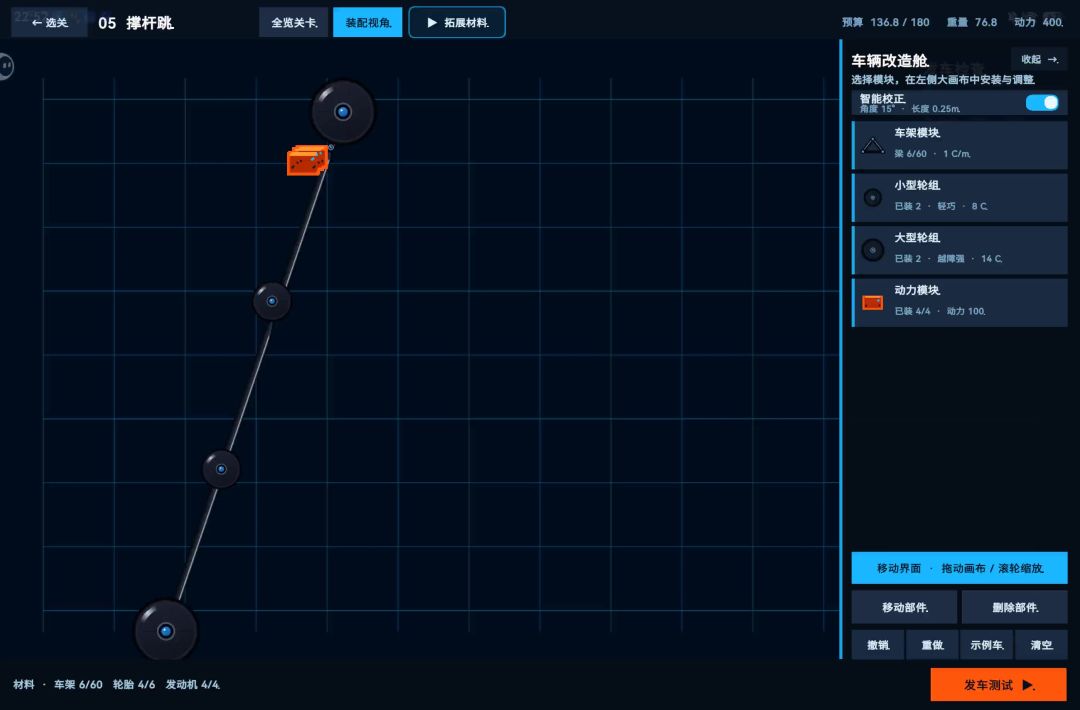Switch to the 全览关卡 view
The height and width of the screenshot is (710, 1080).
pos(294,23)
